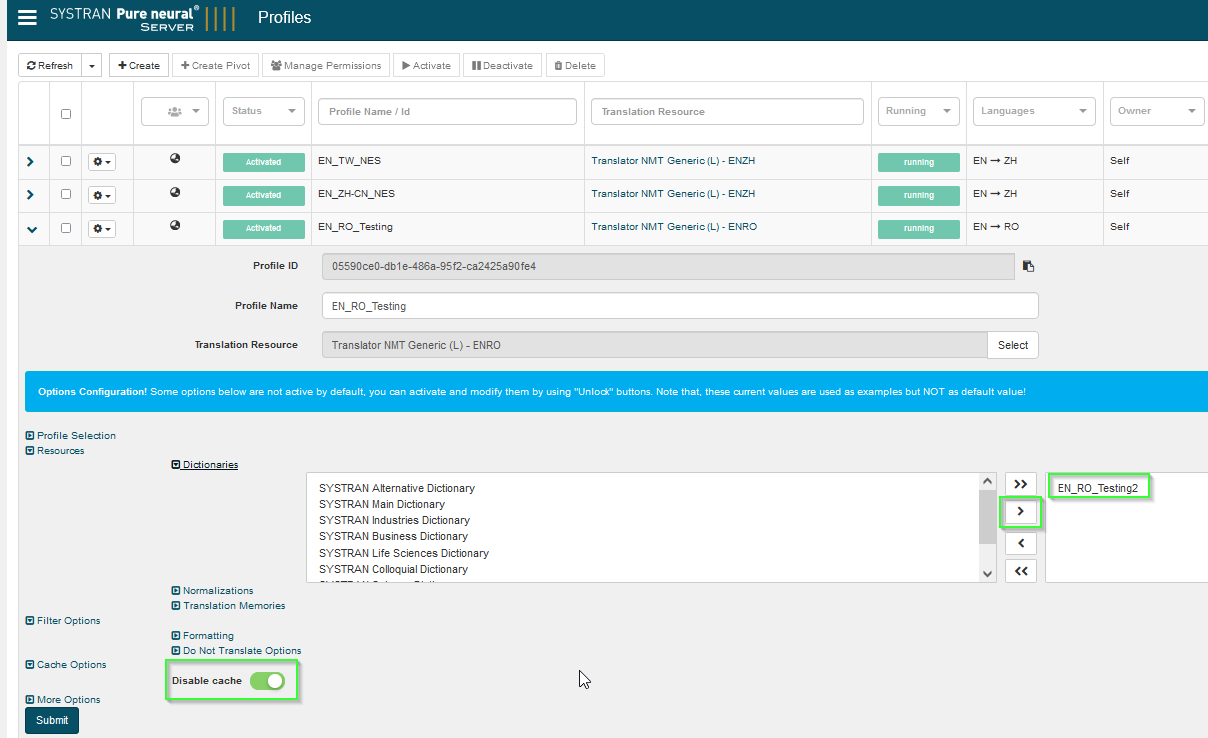Click Create Pivot button
Viewport: 1208px width, 738px height.
pyautogui.click(x=215, y=65)
